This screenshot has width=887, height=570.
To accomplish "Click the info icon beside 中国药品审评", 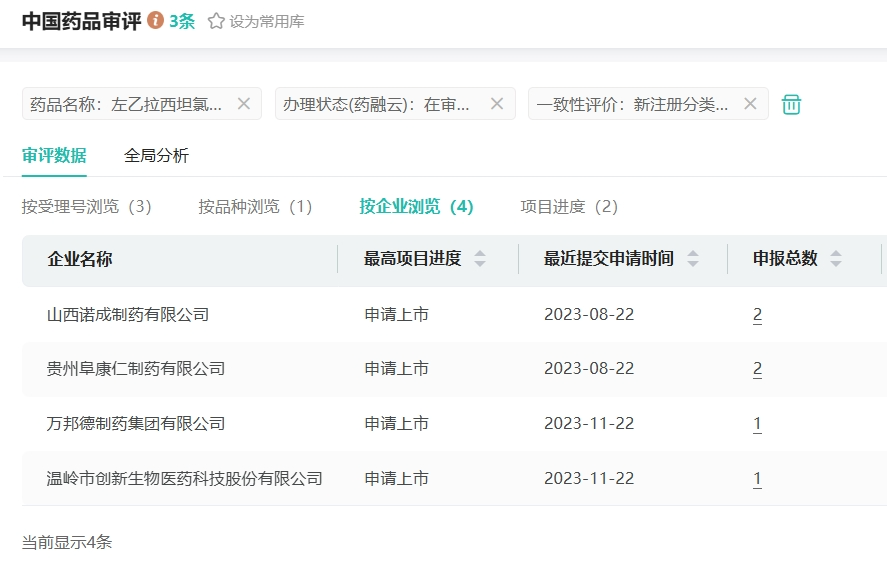I will pyautogui.click(x=155, y=20).
